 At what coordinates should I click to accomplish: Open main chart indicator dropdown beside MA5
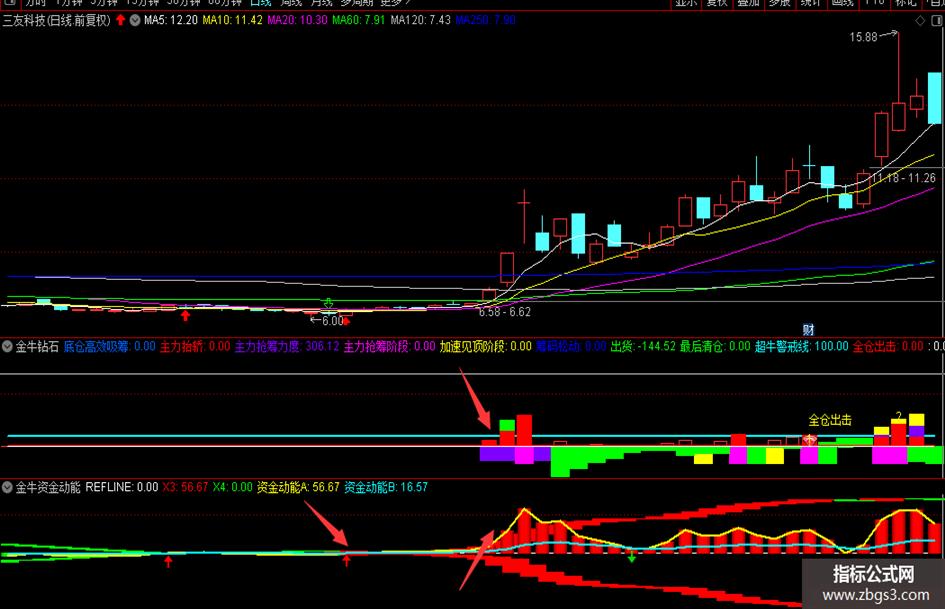[x=135, y=20]
